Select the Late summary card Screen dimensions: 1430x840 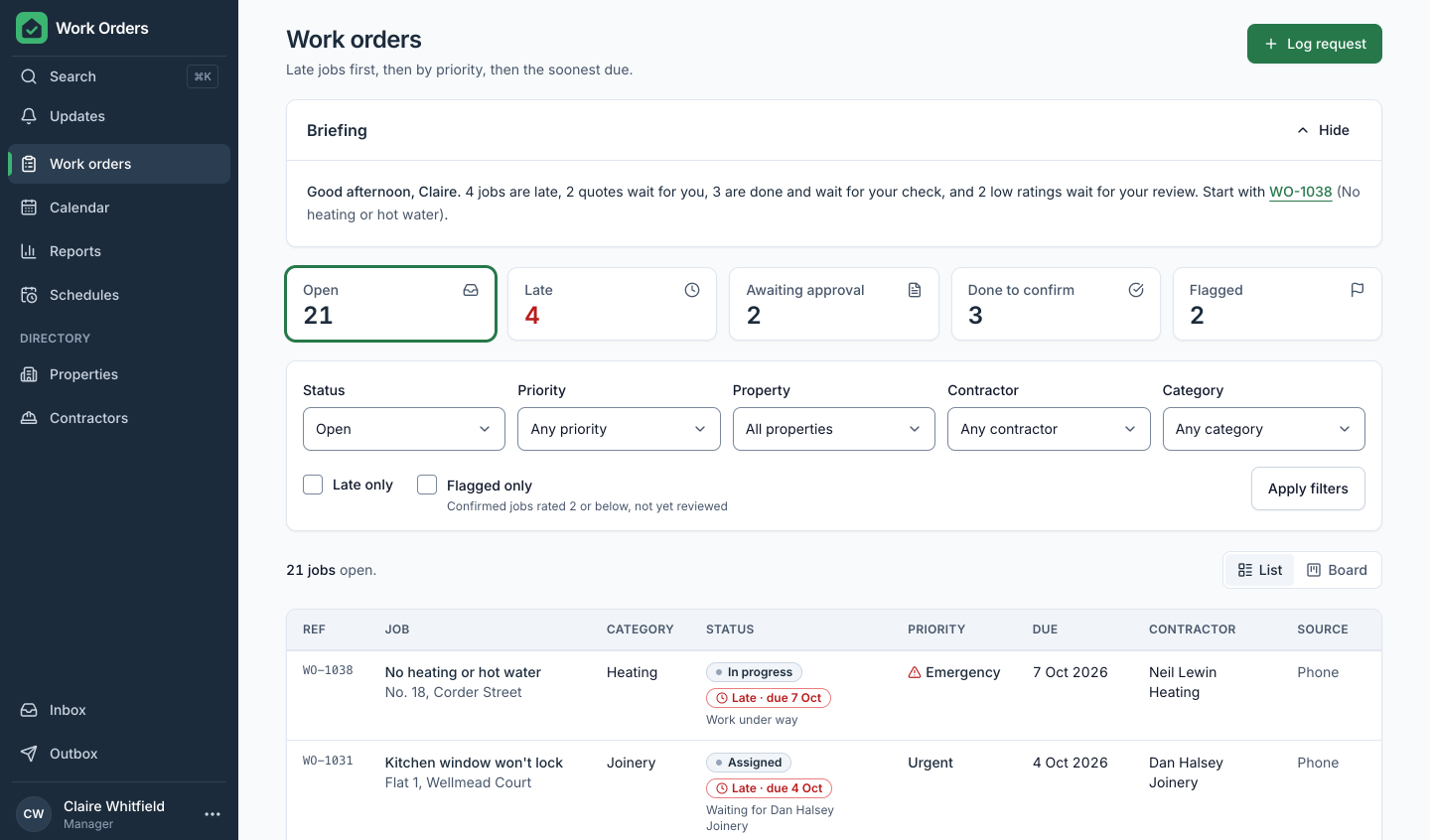pos(612,304)
